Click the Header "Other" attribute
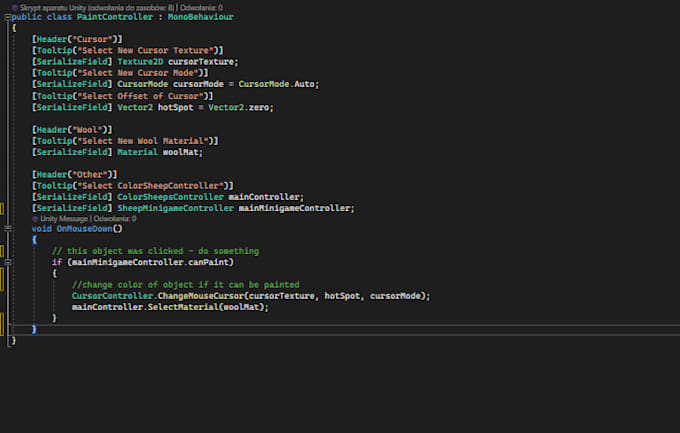680x433 pixels. pyautogui.click(x=75, y=174)
